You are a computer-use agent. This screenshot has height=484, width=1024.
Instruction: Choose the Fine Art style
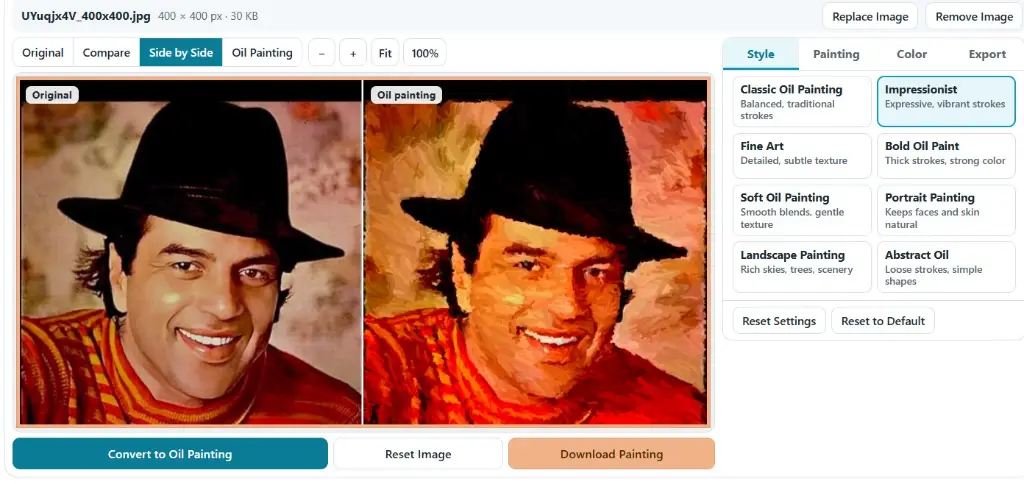tap(802, 155)
